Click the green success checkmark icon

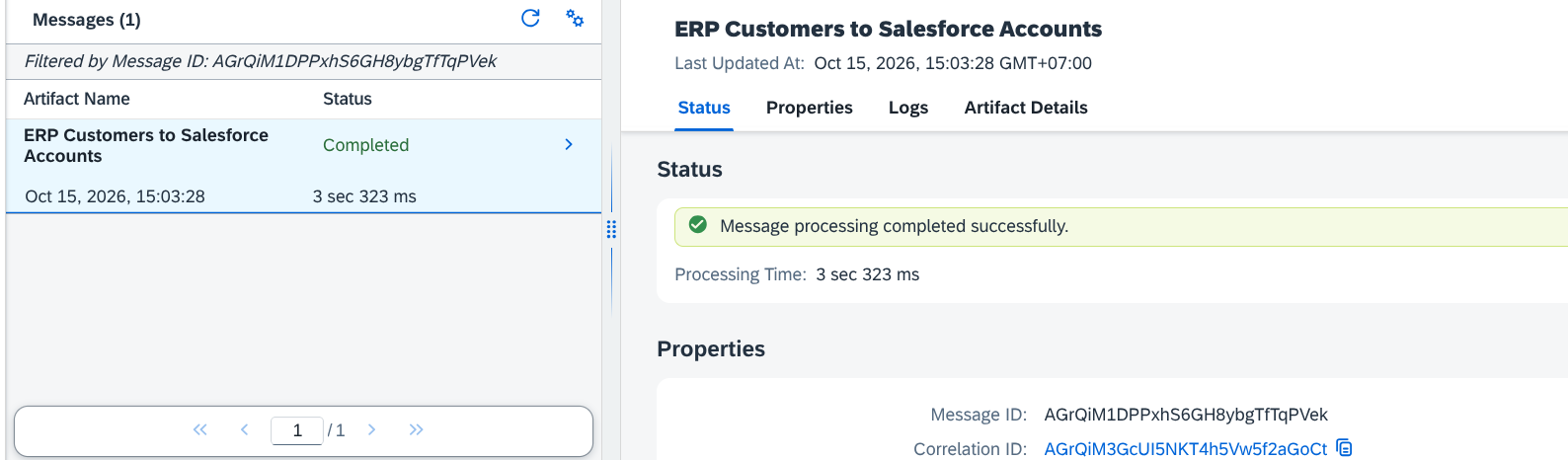pos(698,225)
